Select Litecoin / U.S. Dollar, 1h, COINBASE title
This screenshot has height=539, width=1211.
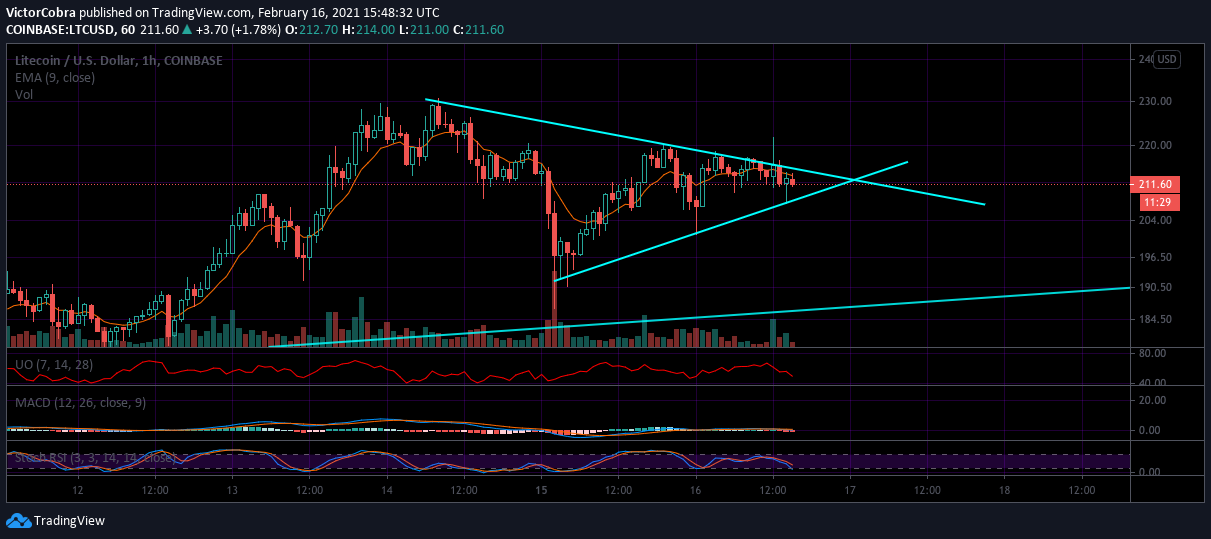118,60
